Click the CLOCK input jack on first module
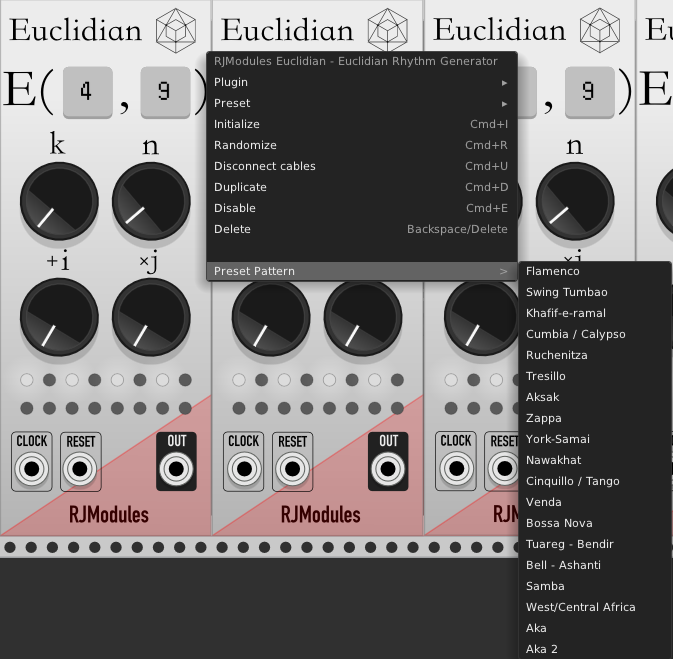Viewport: 673px width, 659px height. (32, 469)
